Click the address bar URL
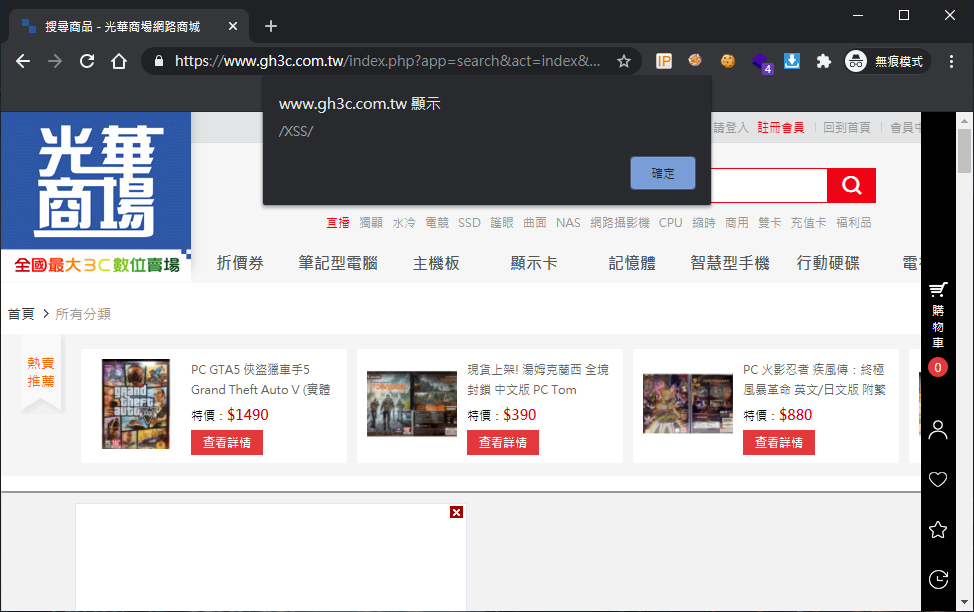 (387, 61)
